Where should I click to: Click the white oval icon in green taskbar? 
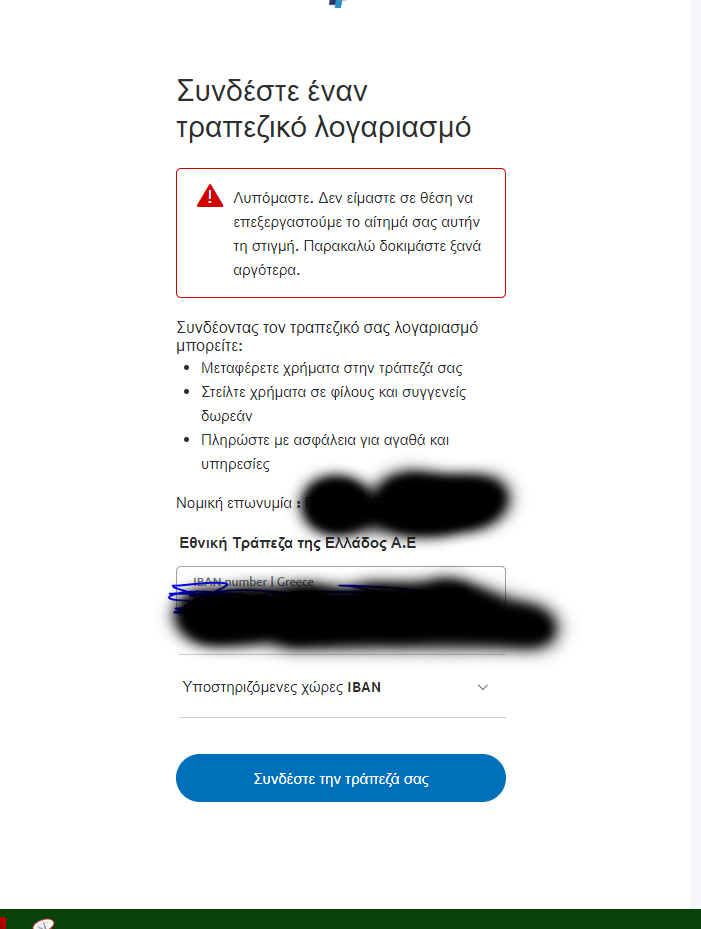43,924
